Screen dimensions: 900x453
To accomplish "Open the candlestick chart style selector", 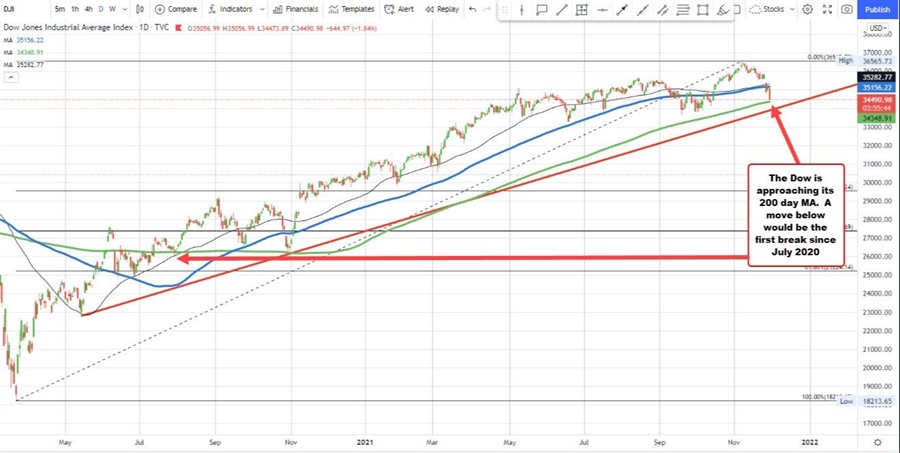I will point(141,9).
